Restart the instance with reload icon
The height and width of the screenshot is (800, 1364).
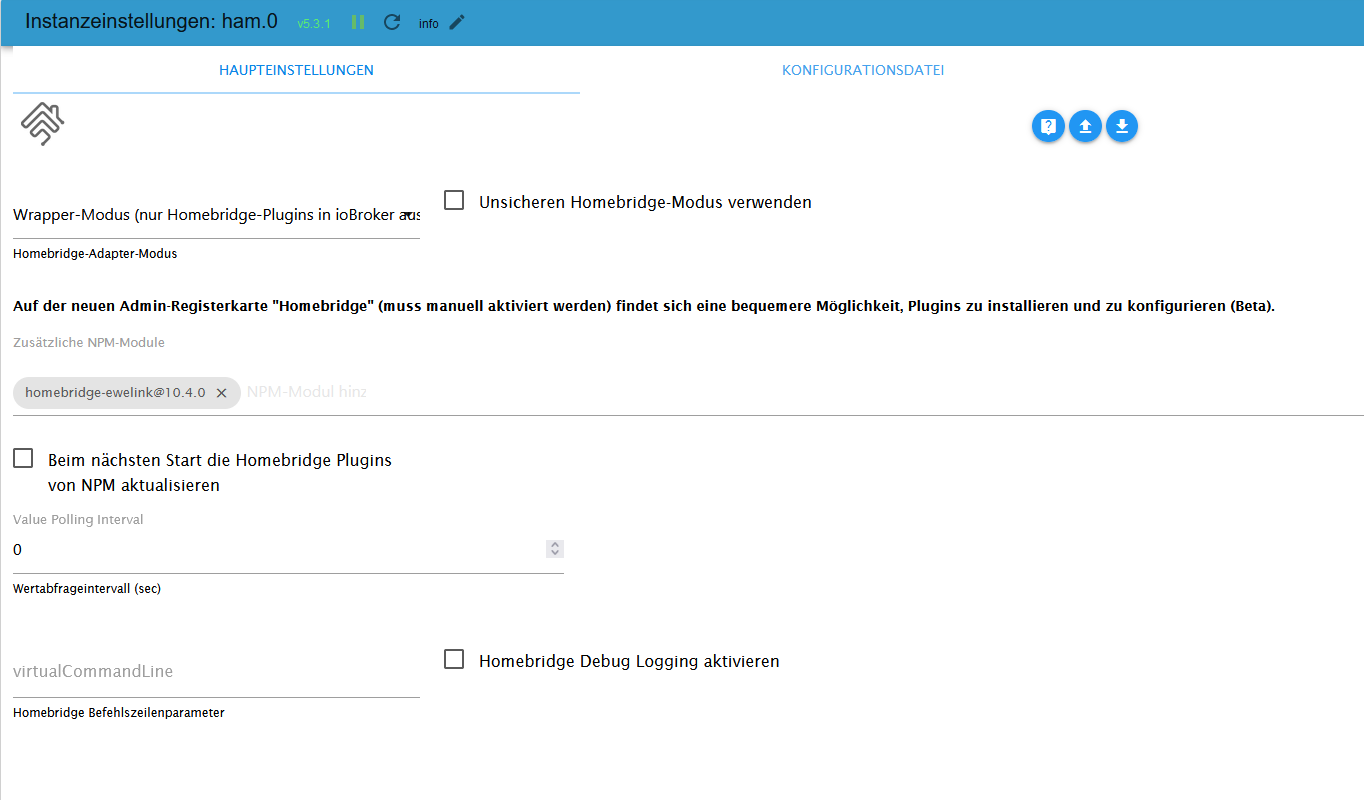[392, 22]
